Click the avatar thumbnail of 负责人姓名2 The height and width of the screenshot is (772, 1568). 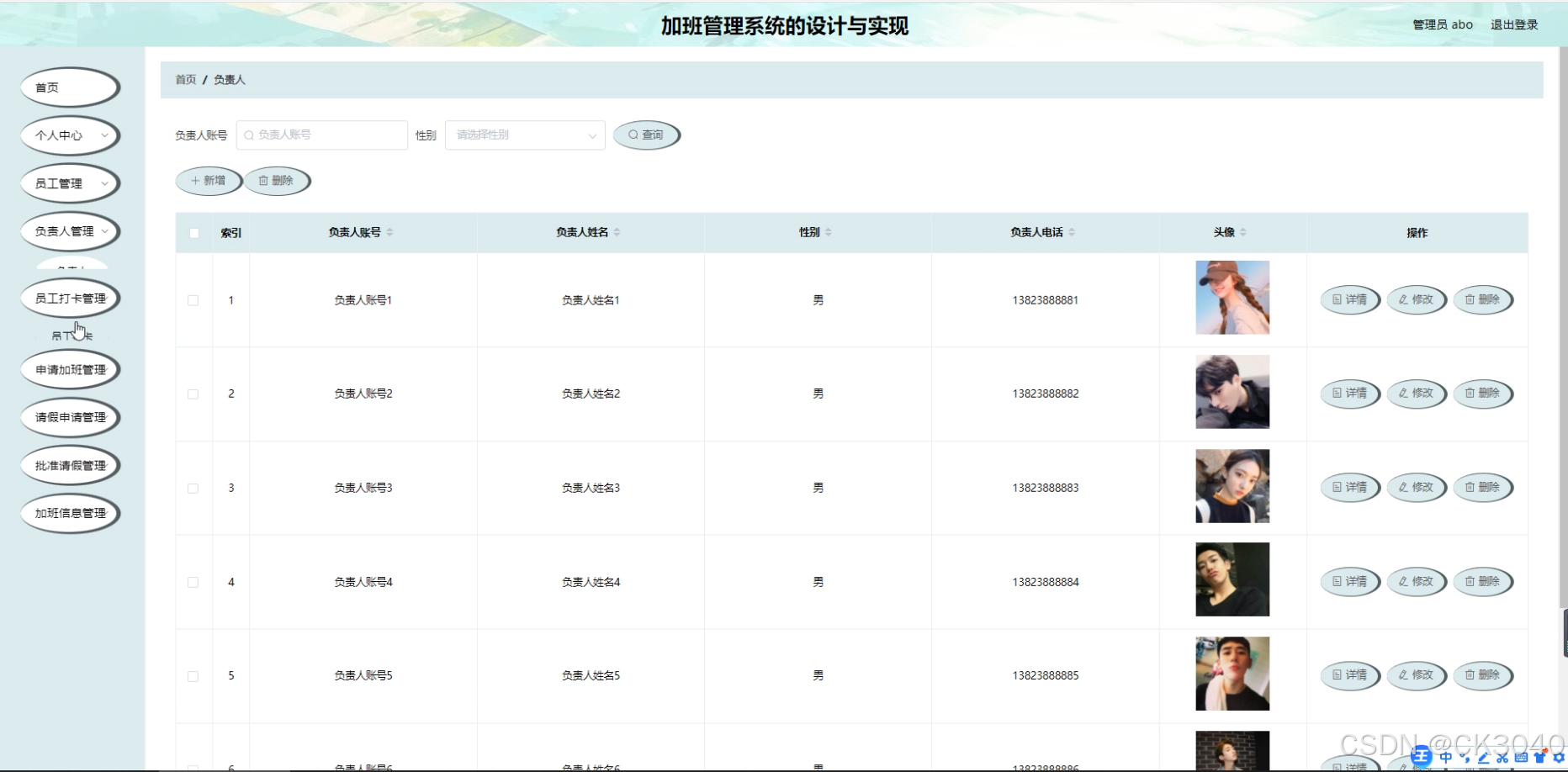click(1232, 392)
